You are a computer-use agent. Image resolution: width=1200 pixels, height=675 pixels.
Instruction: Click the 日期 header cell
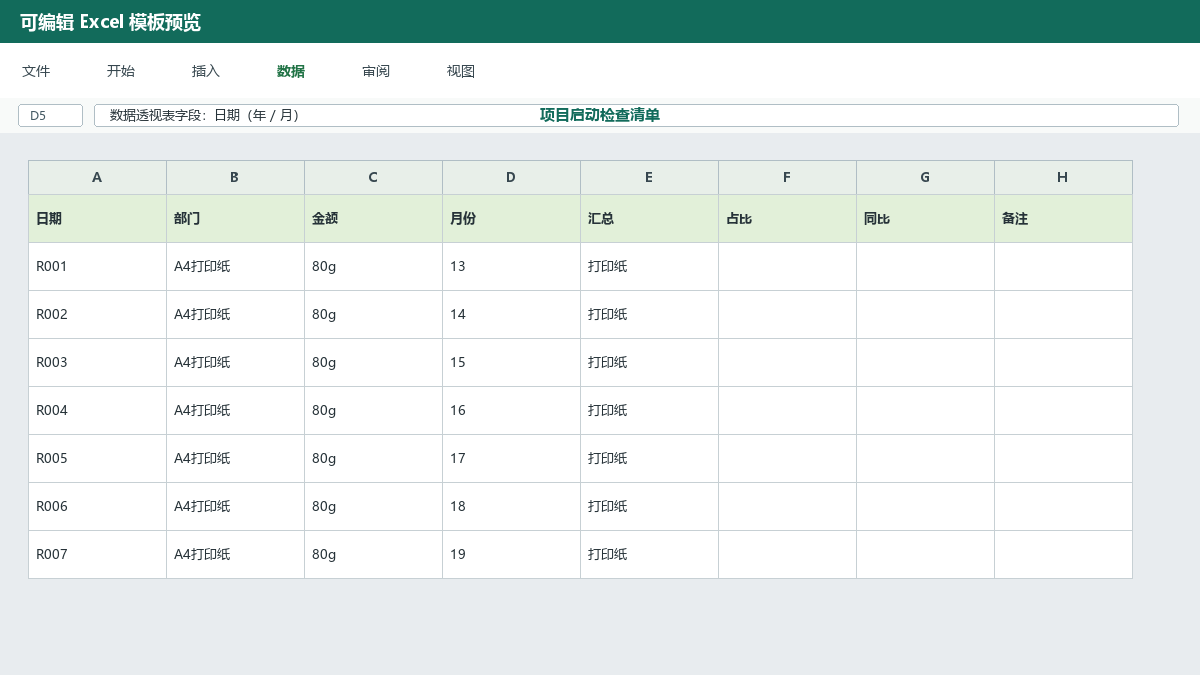click(x=97, y=218)
